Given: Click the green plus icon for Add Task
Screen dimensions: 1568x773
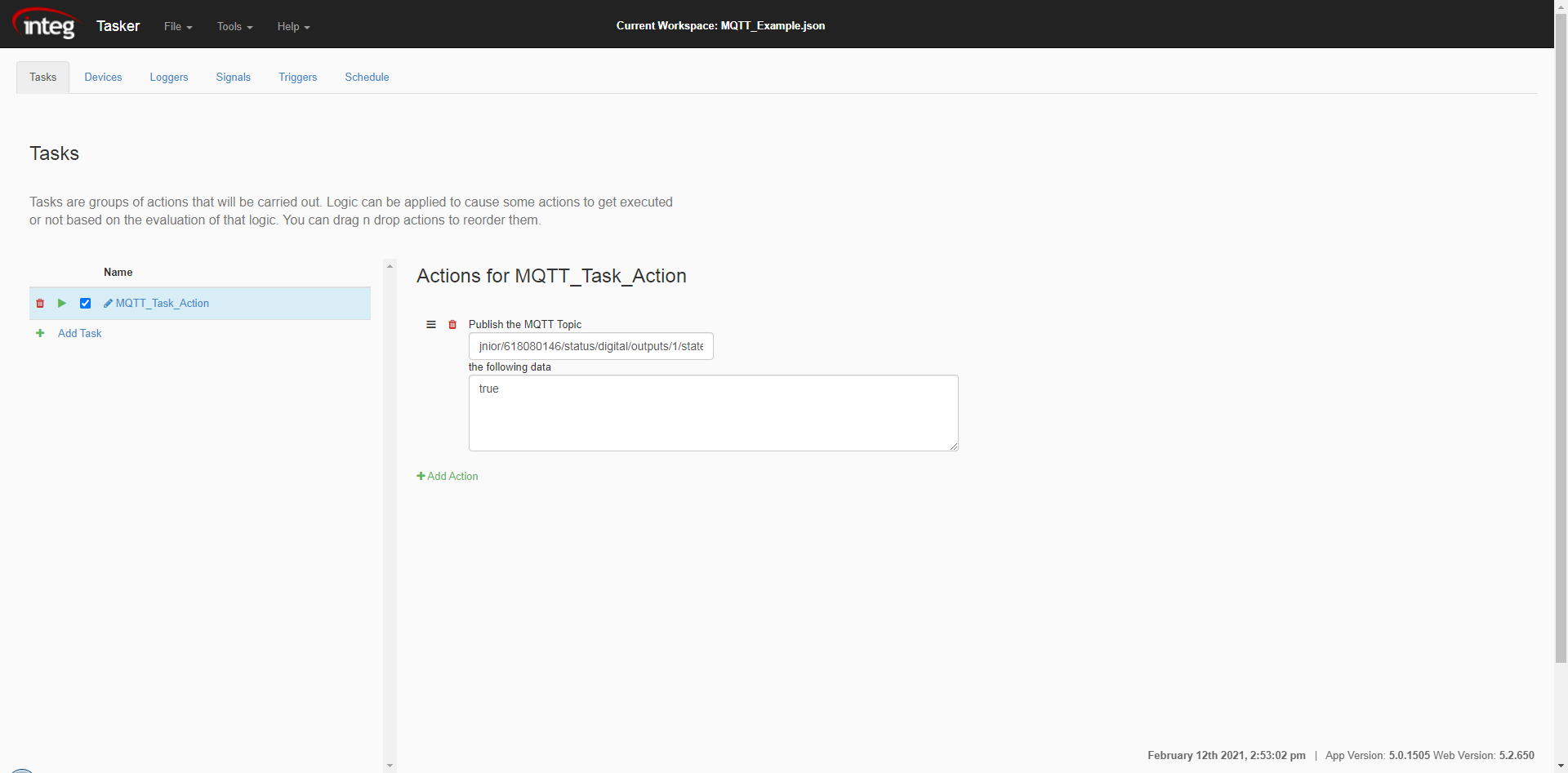Looking at the screenshot, I should pos(40,333).
